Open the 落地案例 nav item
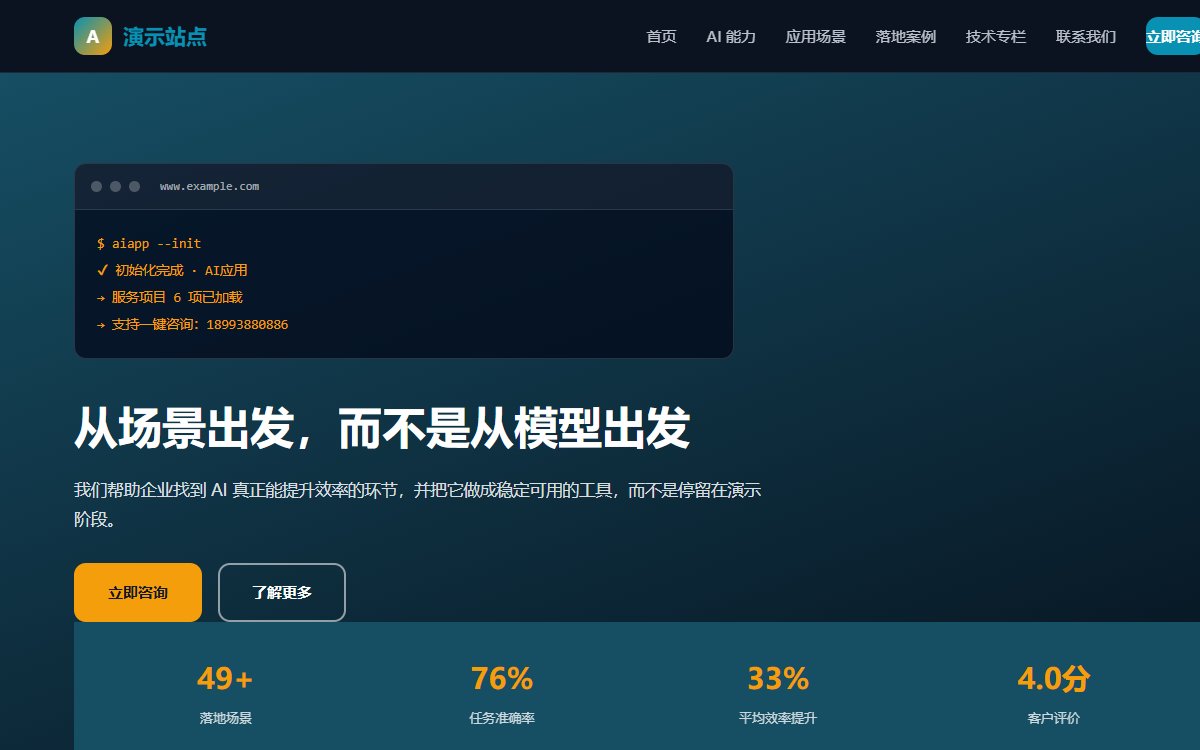This screenshot has width=1200, height=750. coord(906,37)
